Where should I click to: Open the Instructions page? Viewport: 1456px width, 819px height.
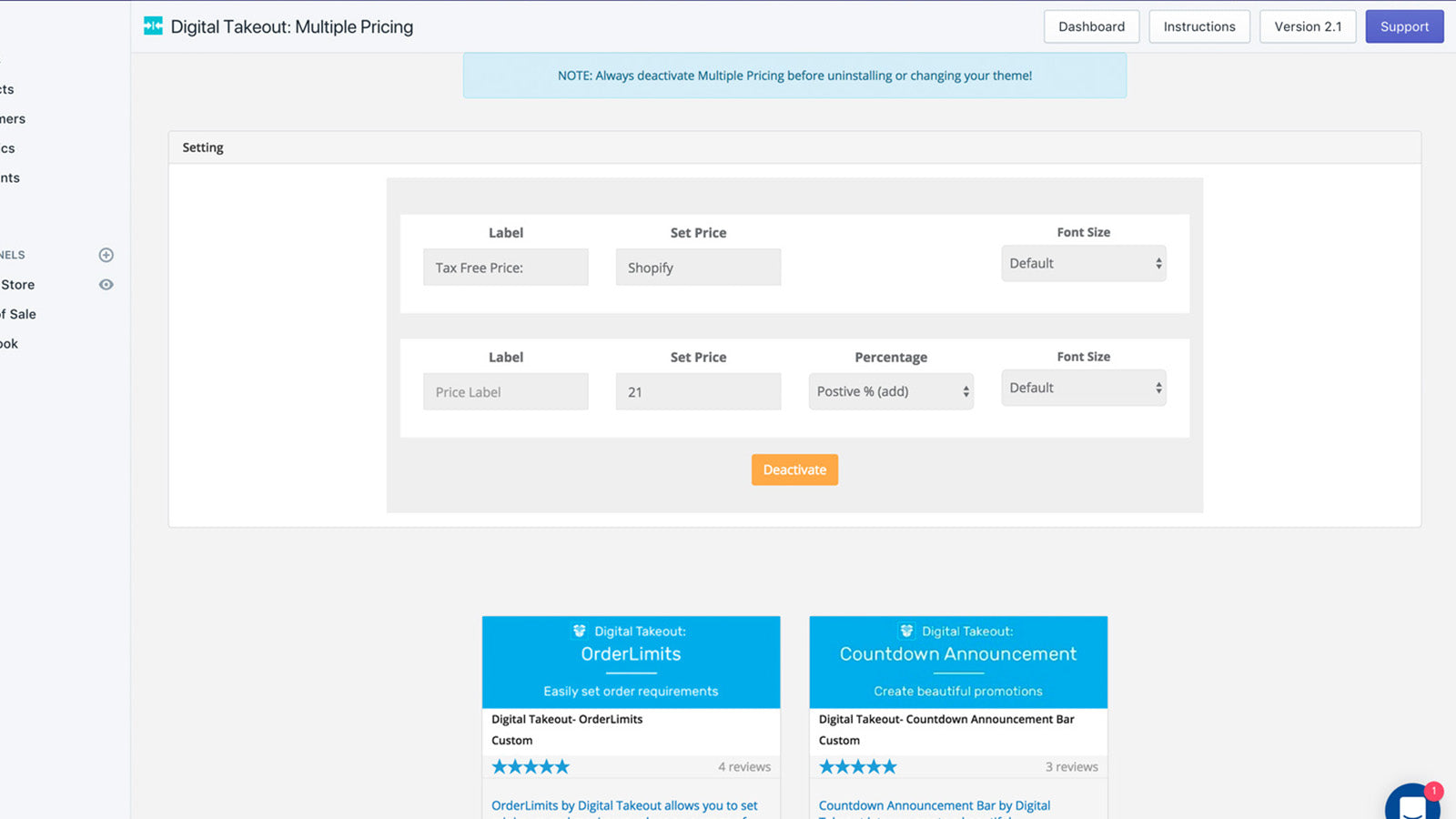pyautogui.click(x=1198, y=27)
